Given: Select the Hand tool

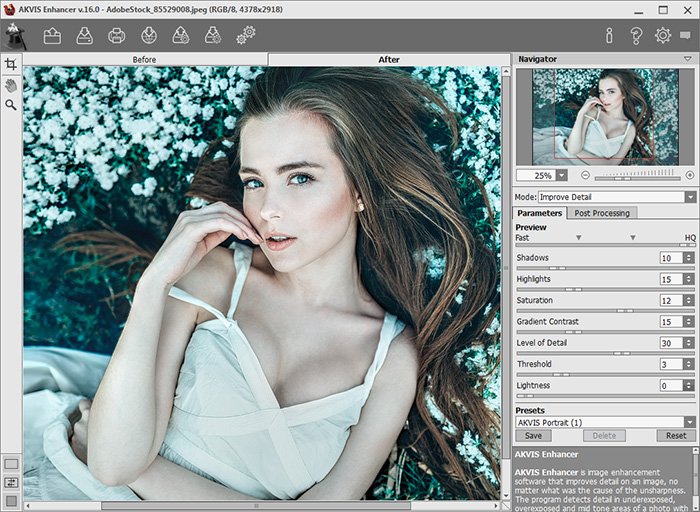Looking at the screenshot, I should [x=11, y=84].
